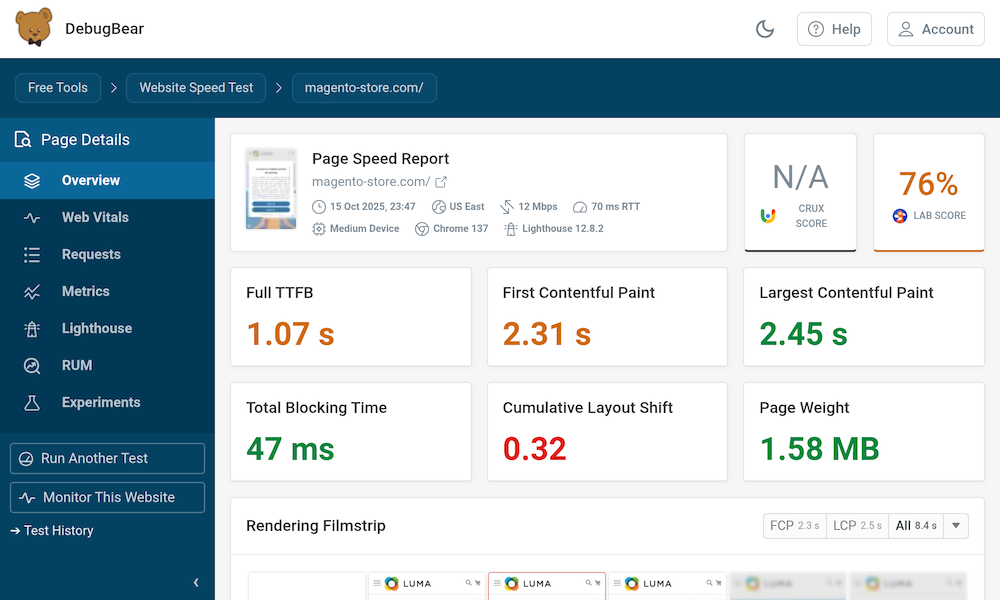The height and width of the screenshot is (600, 1000).
Task: Open the filmstrip All 8.4 s dropdown arrow
Action: tap(956, 526)
